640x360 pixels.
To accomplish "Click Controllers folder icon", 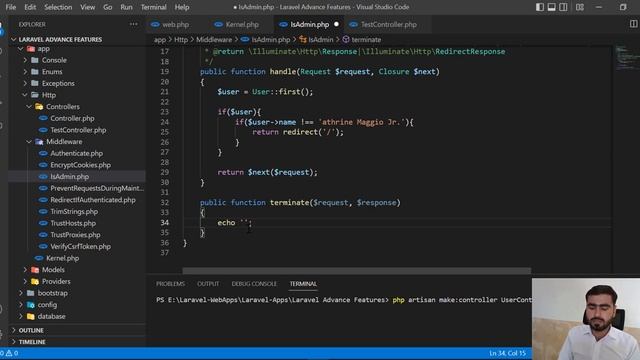I will [x=39, y=107].
